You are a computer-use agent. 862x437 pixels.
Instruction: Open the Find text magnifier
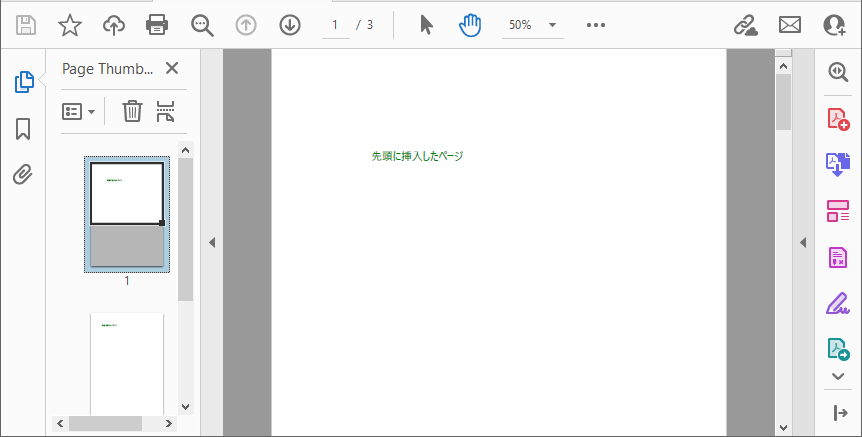tap(202, 25)
